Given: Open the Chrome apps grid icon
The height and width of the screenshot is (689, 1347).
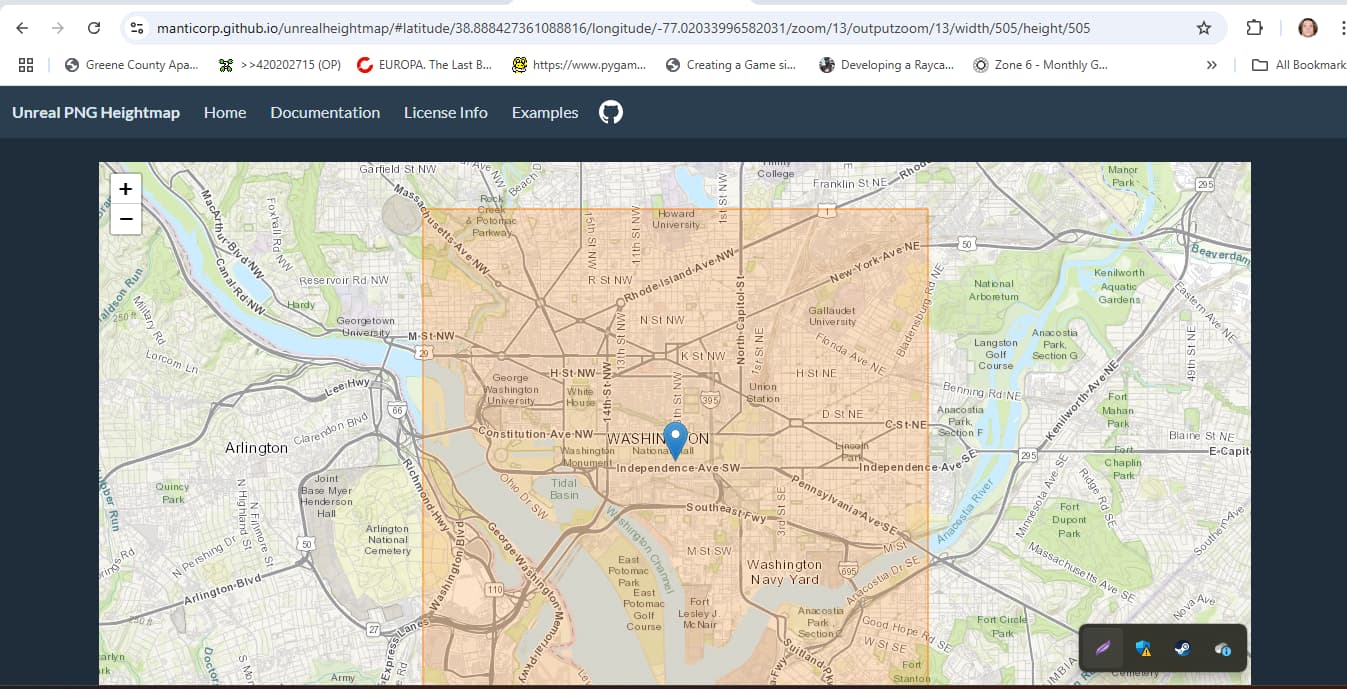Looking at the screenshot, I should click(x=26, y=65).
